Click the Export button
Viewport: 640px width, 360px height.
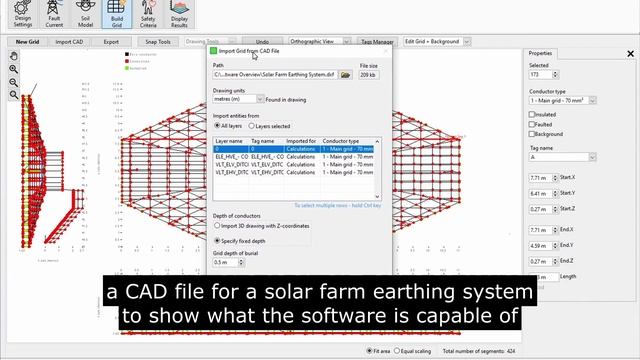point(111,42)
